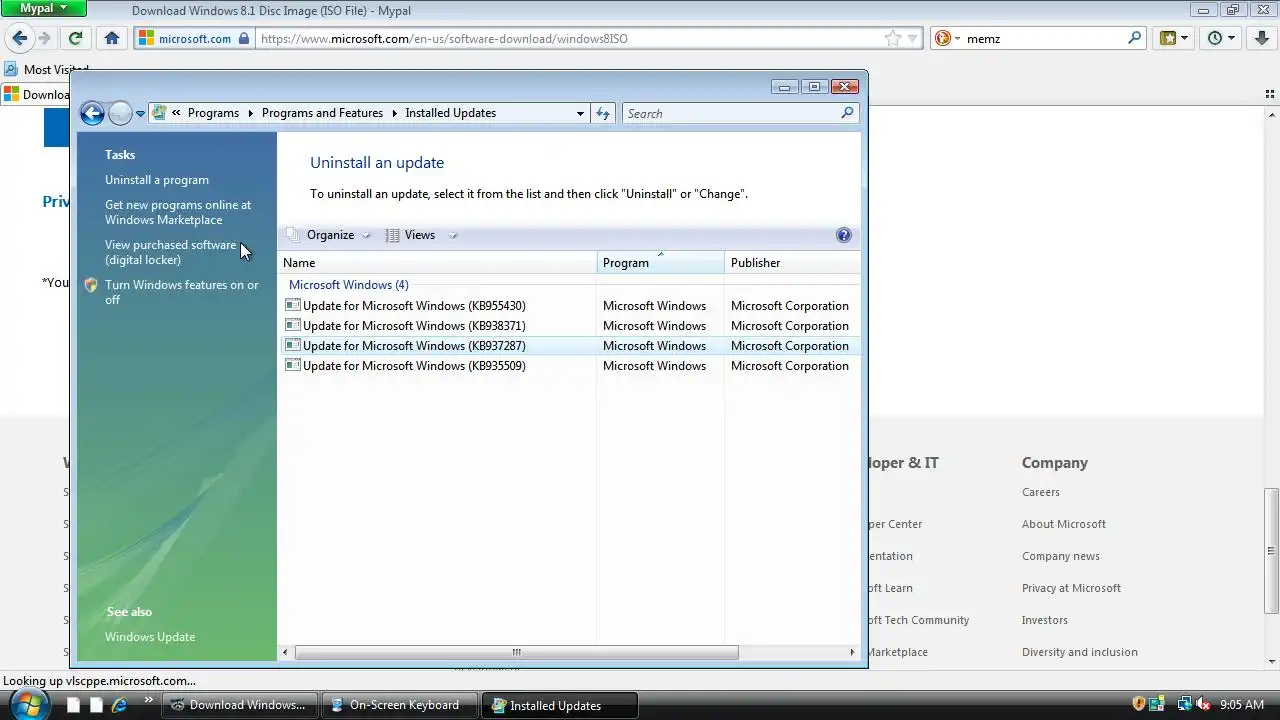1280x720 pixels.
Task: Click the microsoft.com site identity button
Action: click(x=196, y=38)
